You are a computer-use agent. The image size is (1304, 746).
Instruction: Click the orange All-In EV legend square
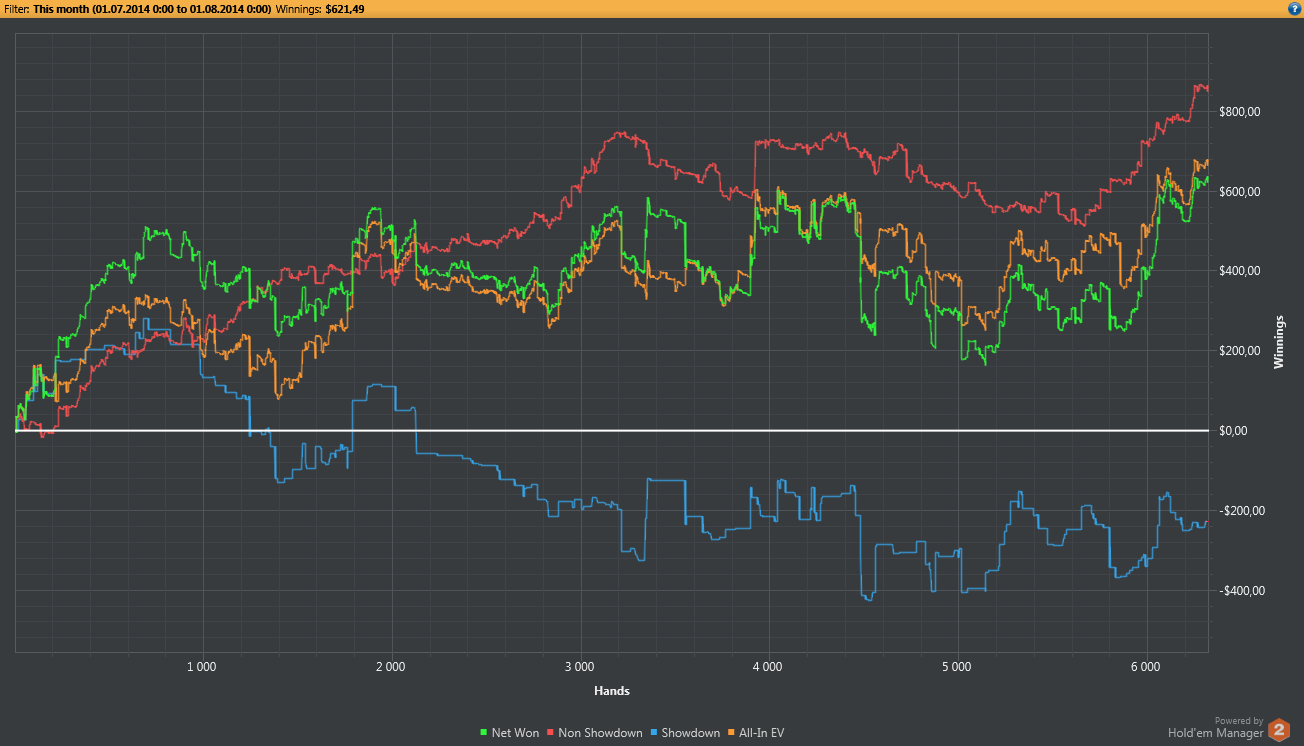[x=730, y=733]
